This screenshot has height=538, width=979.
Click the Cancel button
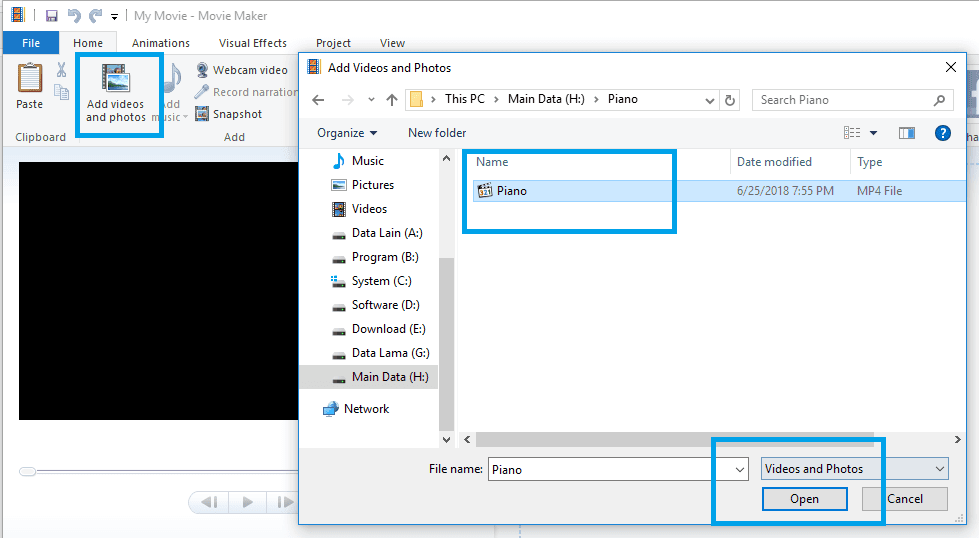tap(905, 499)
